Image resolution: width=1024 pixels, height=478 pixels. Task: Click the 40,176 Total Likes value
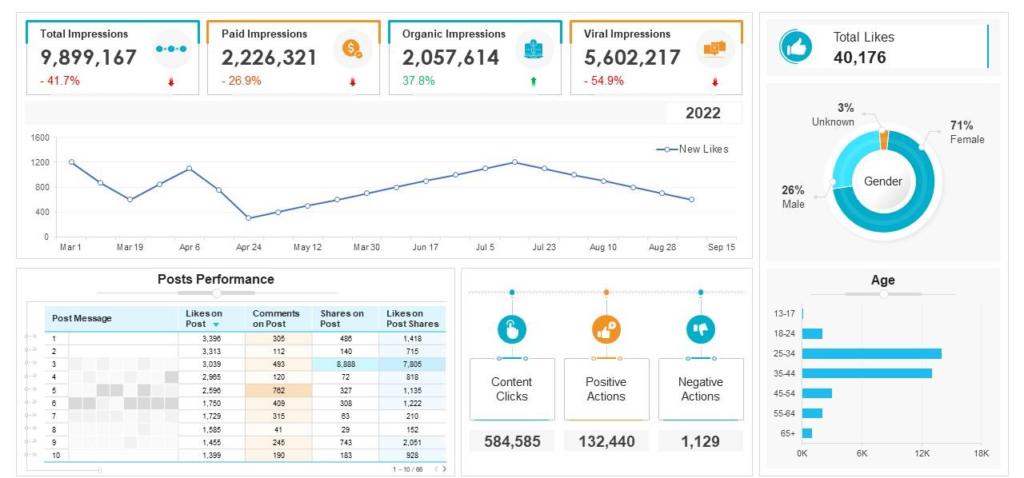[x=859, y=57]
